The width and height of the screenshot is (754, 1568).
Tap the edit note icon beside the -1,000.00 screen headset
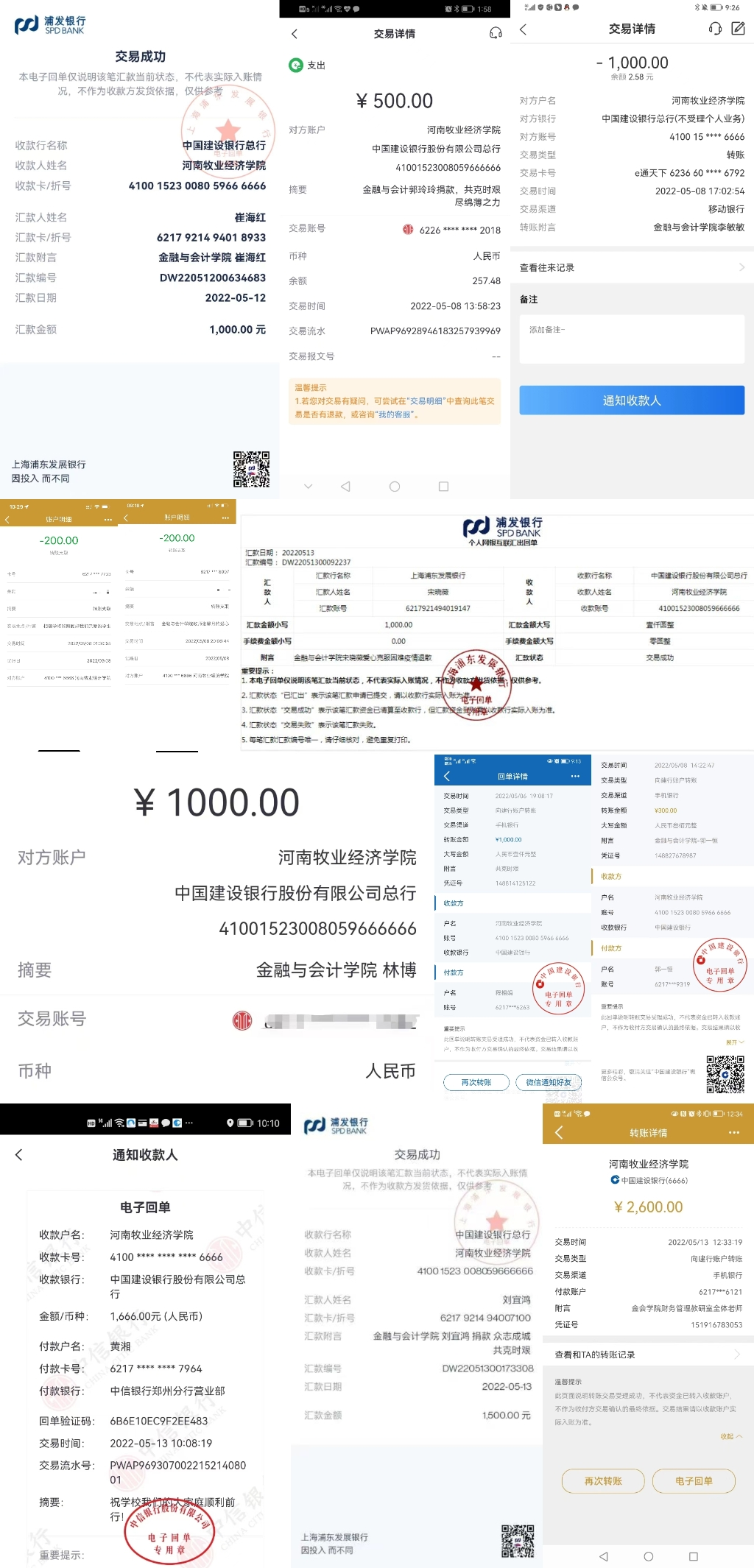coord(738,29)
